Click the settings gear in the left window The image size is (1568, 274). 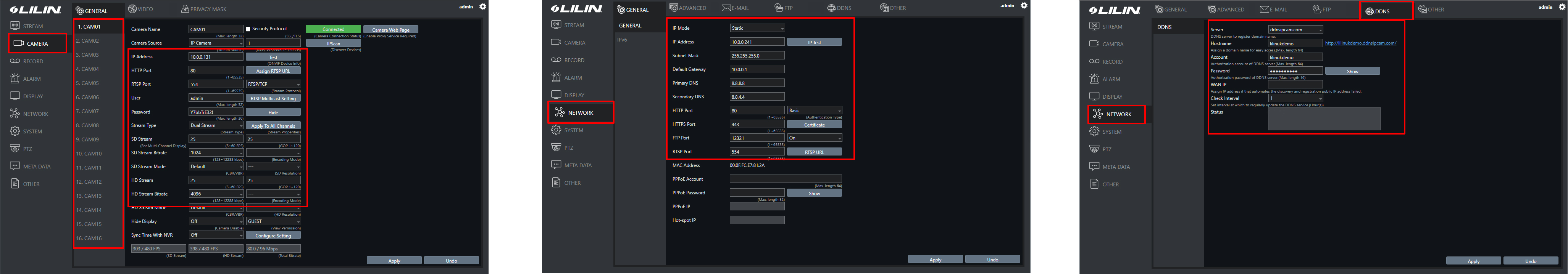[x=483, y=7]
